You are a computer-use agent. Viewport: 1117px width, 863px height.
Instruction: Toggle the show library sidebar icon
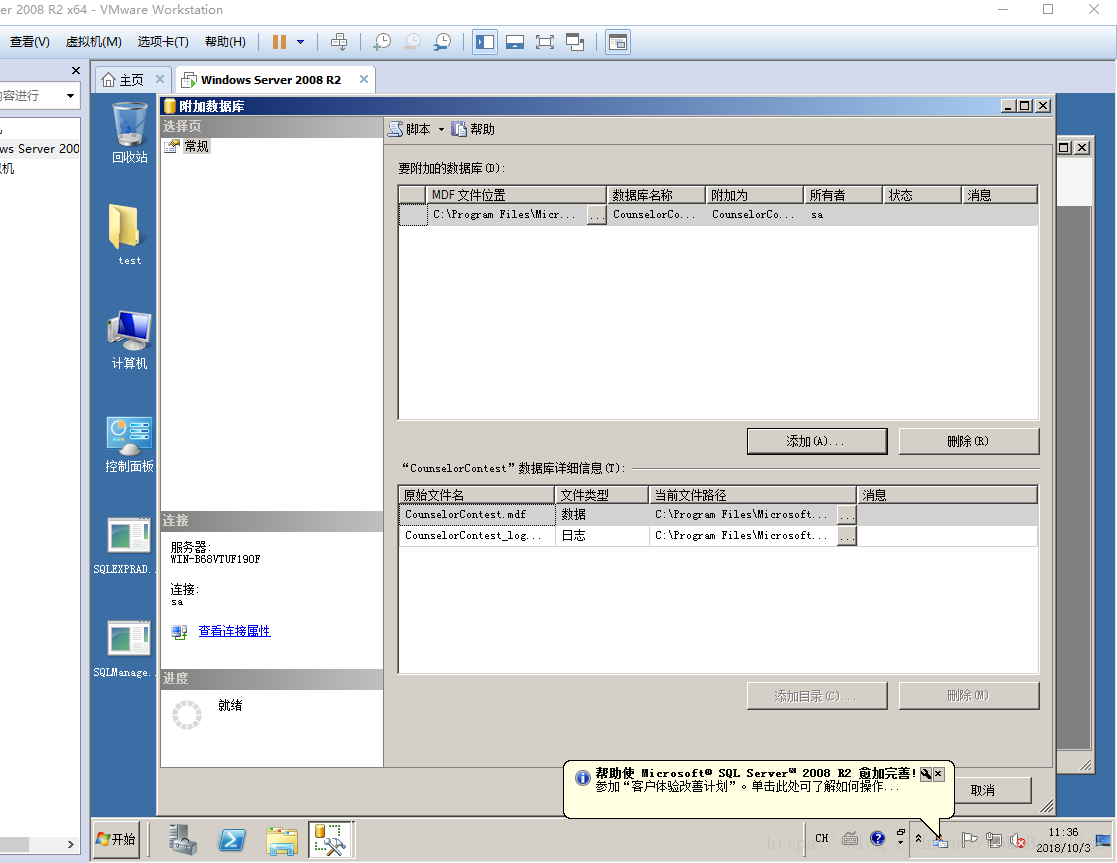485,42
